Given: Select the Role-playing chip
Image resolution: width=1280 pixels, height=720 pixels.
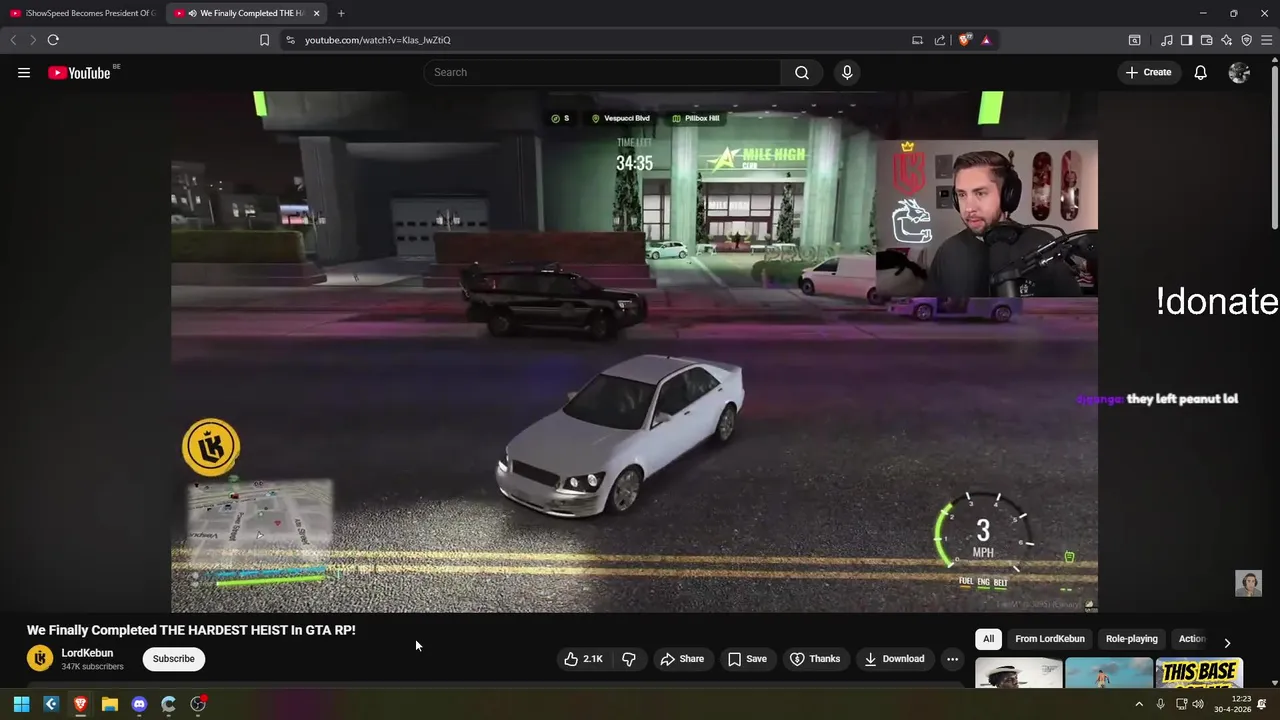Looking at the screenshot, I should pos(1131,639).
